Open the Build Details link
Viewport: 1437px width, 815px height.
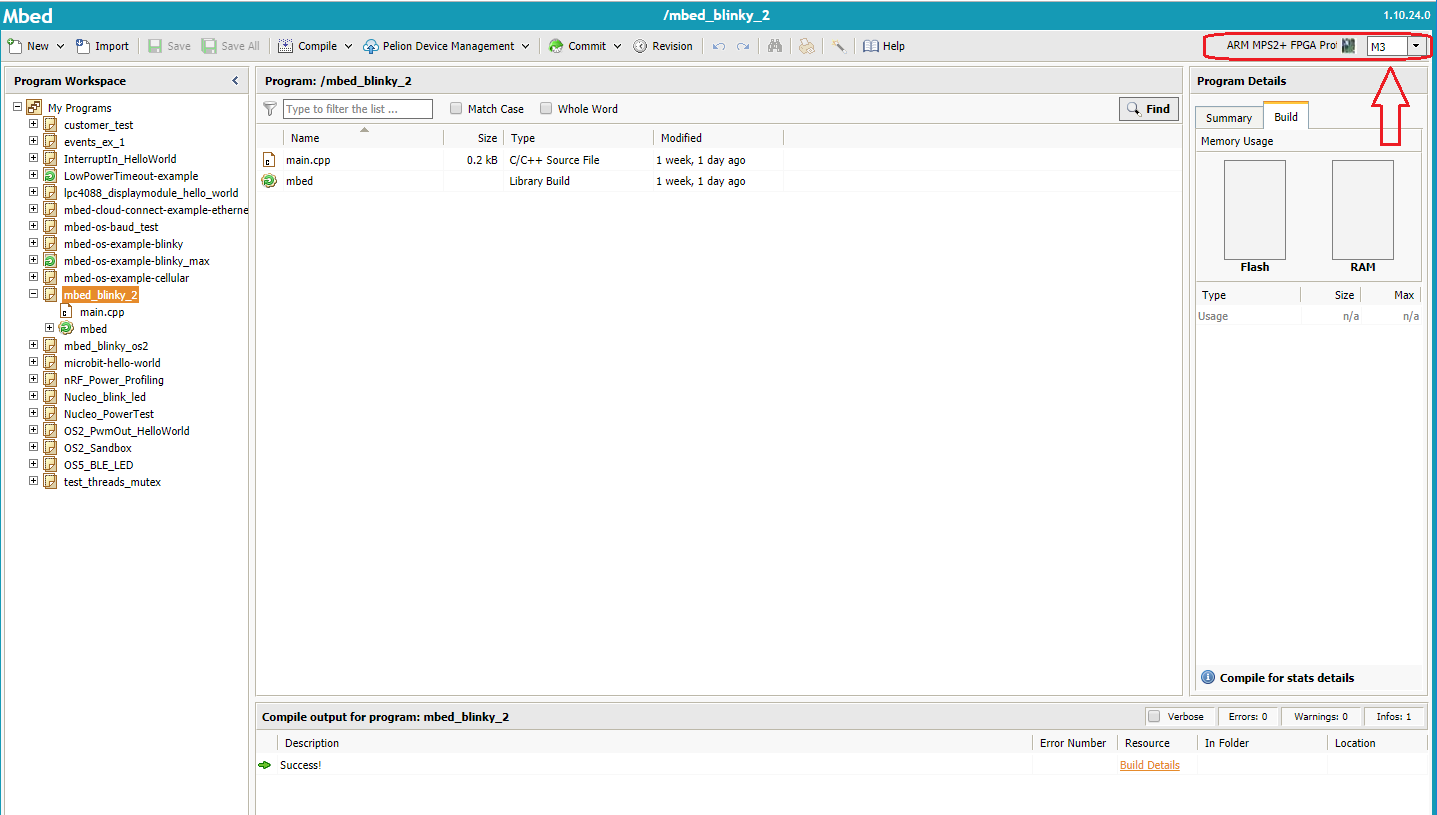point(1149,765)
